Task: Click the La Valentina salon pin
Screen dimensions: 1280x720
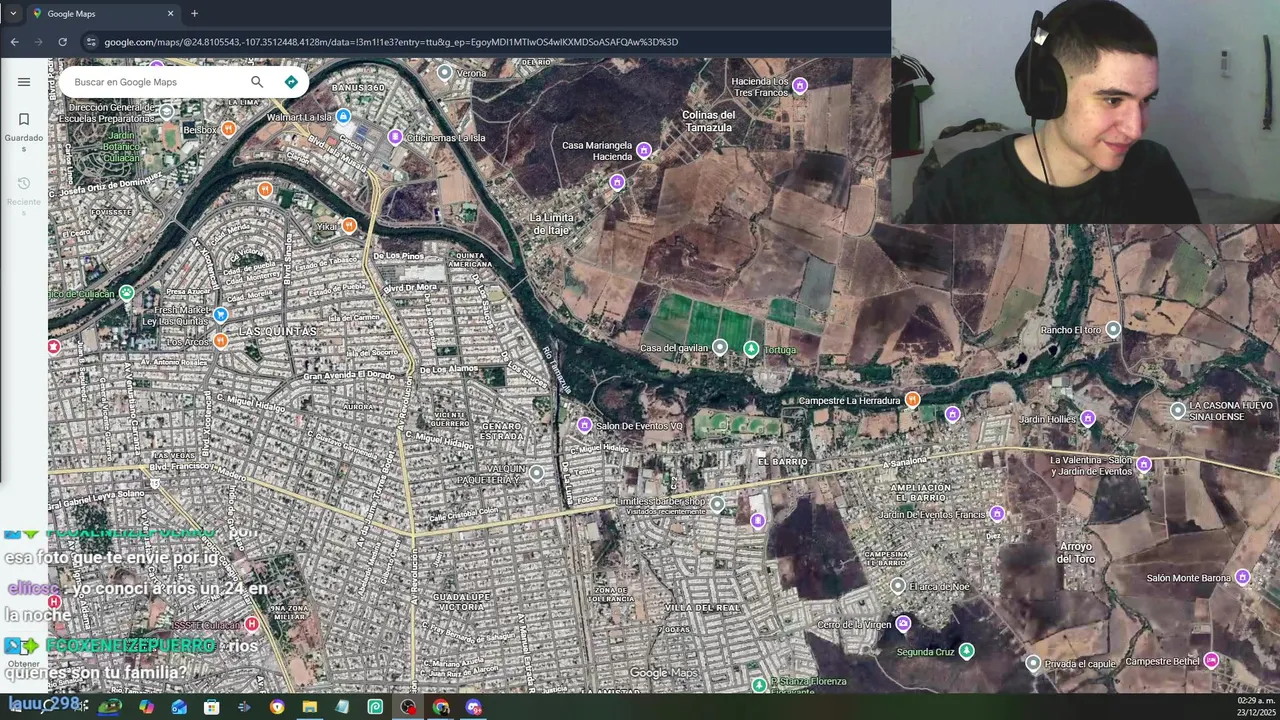Action: pos(1144,464)
